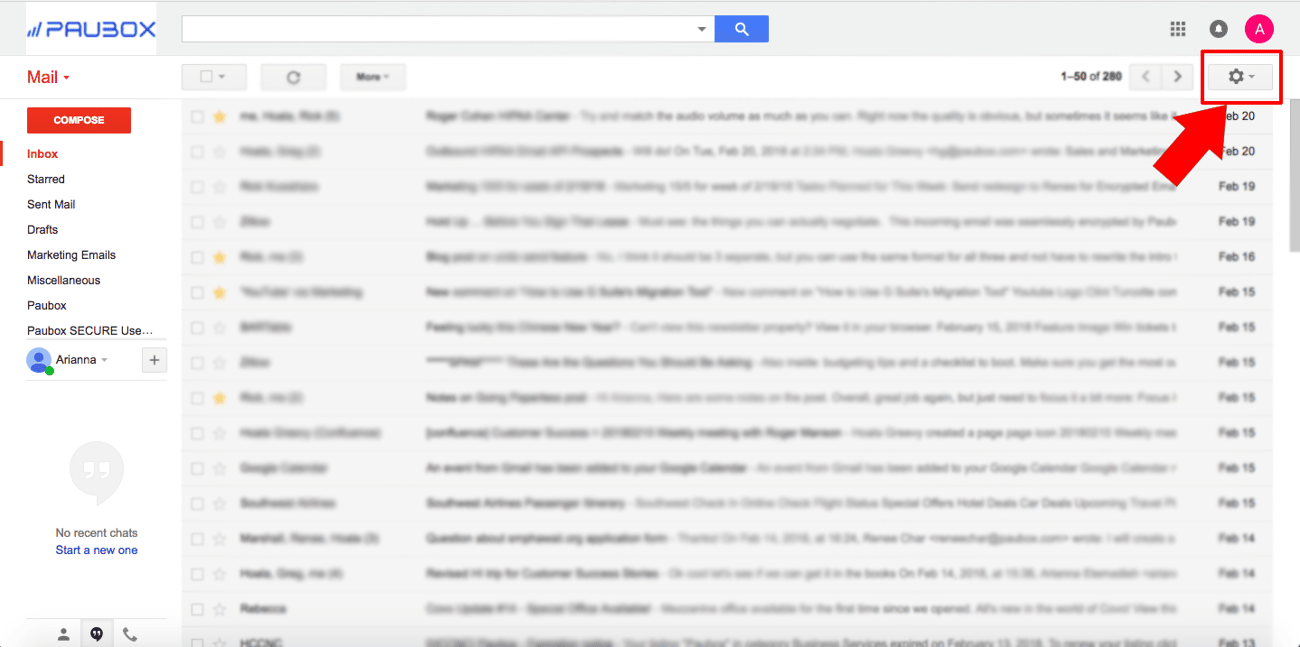Image resolution: width=1300 pixels, height=647 pixels.
Task: Star the email from Google Calendar
Action: coord(218,467)
